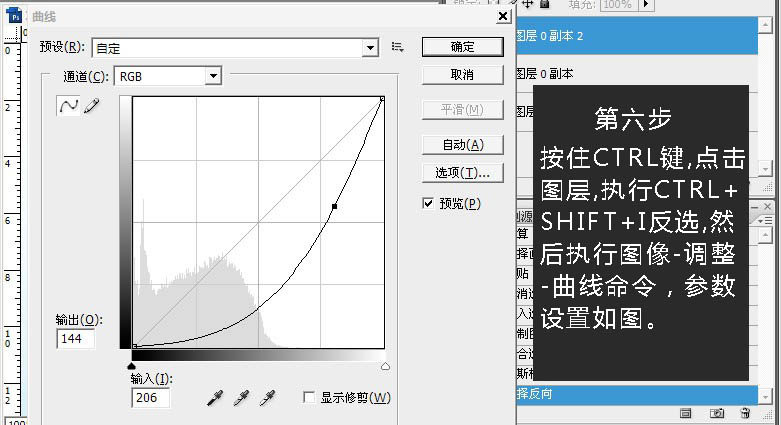
Task: Create new snapshot in History panel
Action: 717,413
